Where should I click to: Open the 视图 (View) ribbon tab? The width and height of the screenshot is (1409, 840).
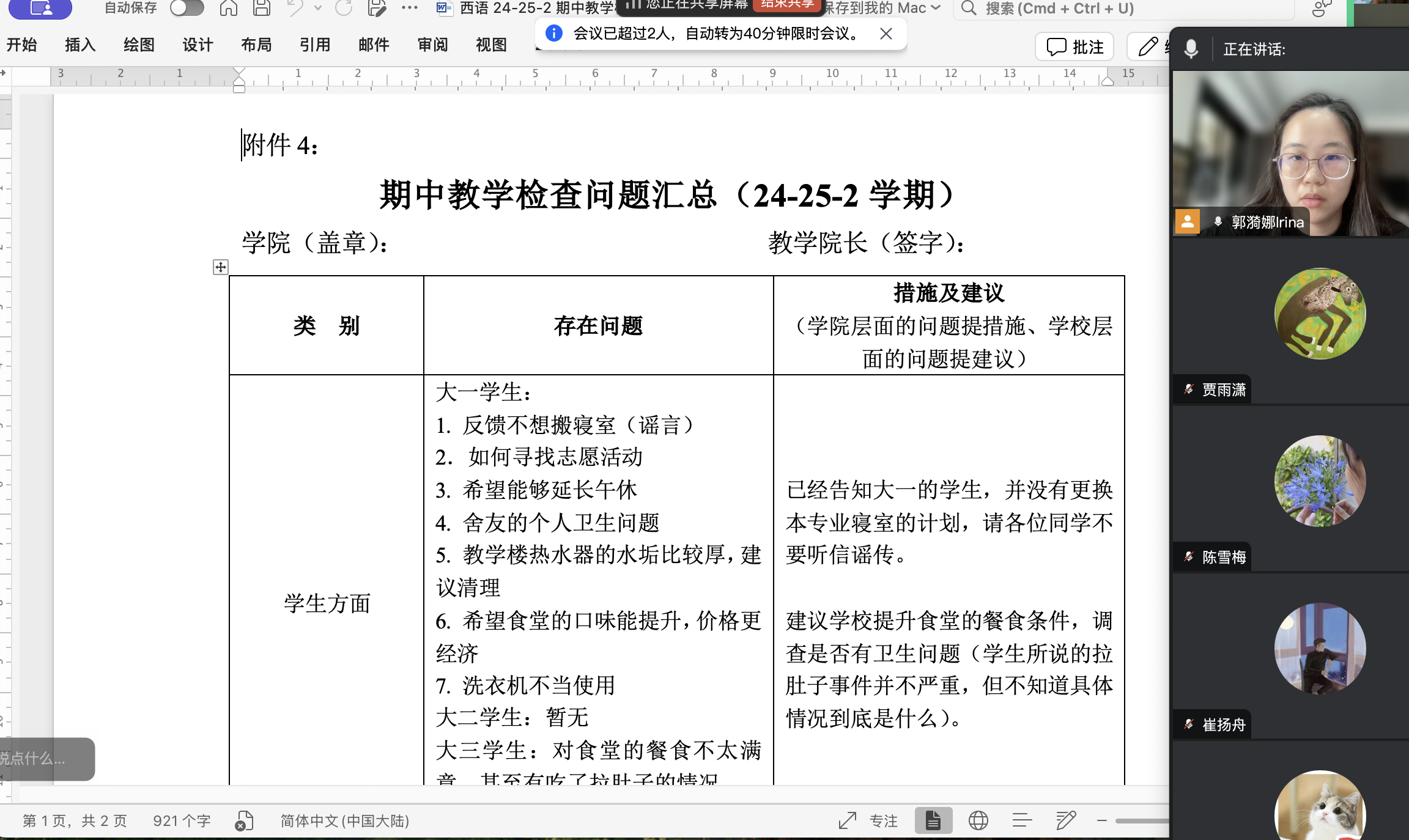pos(492,45)
